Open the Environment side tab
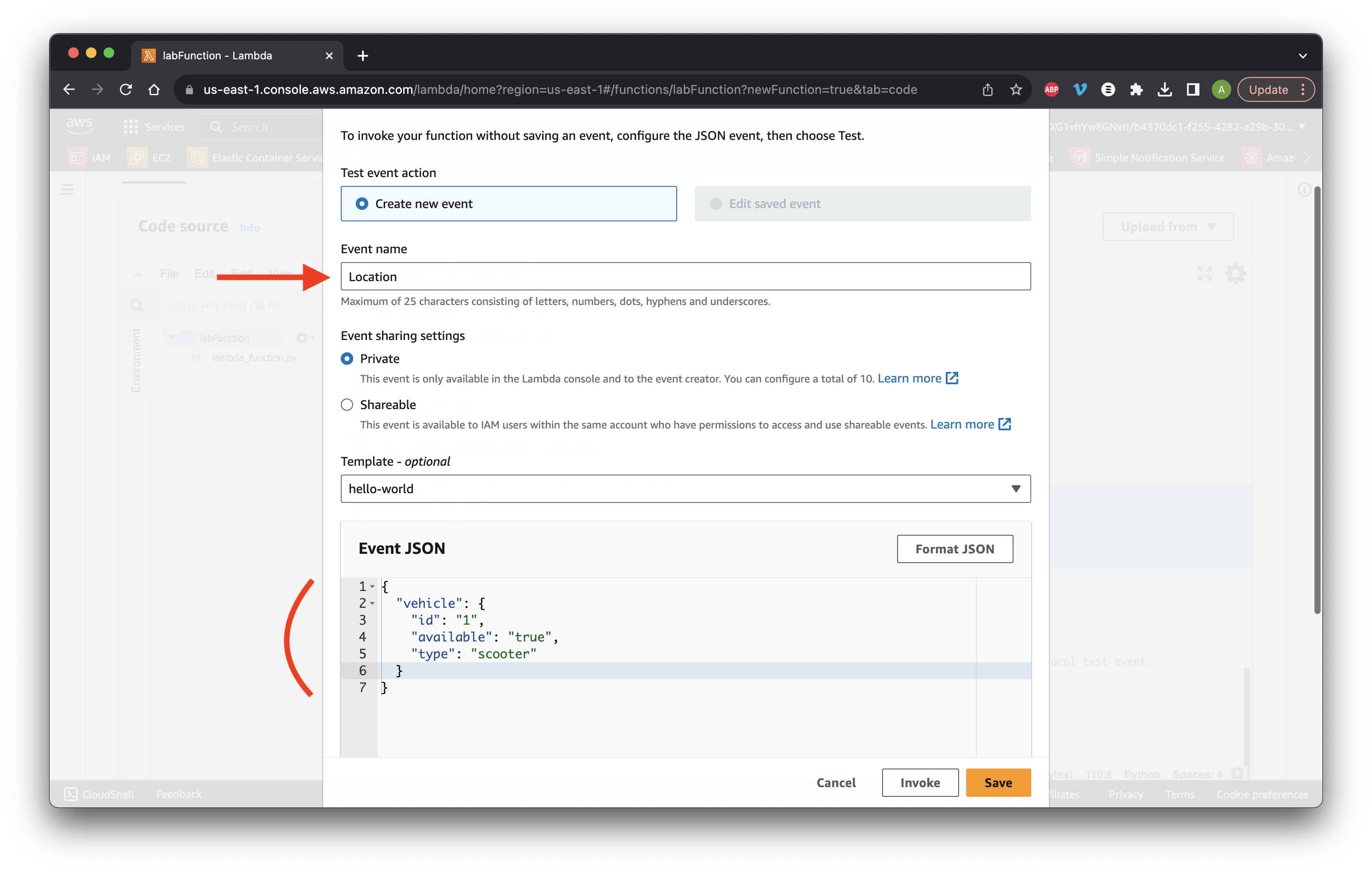The image size is (1372, 873). 135,361
